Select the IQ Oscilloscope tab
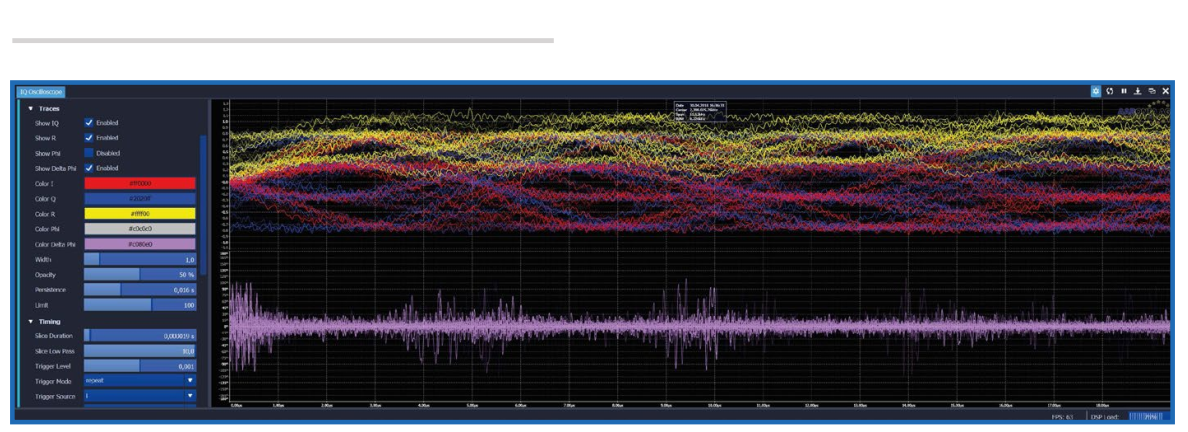Screen dimensions: 1188x432 coord(42,92)
